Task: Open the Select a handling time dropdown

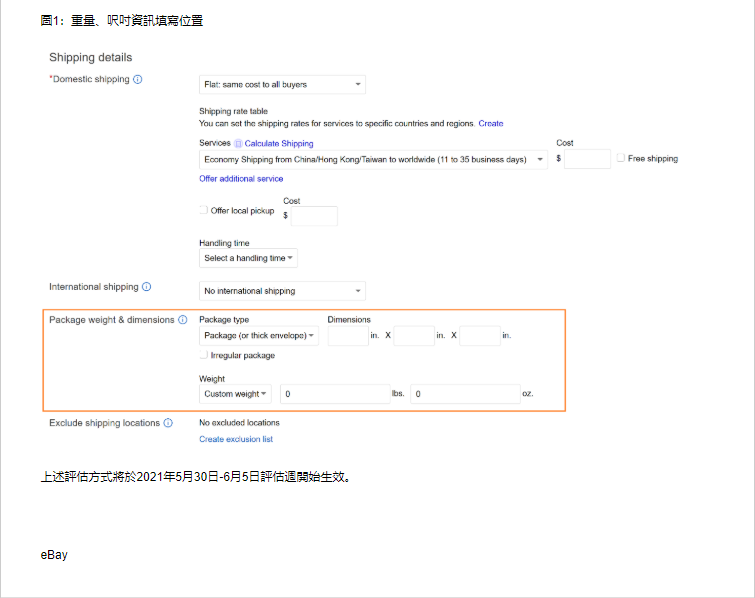Action: coord(248,258)
